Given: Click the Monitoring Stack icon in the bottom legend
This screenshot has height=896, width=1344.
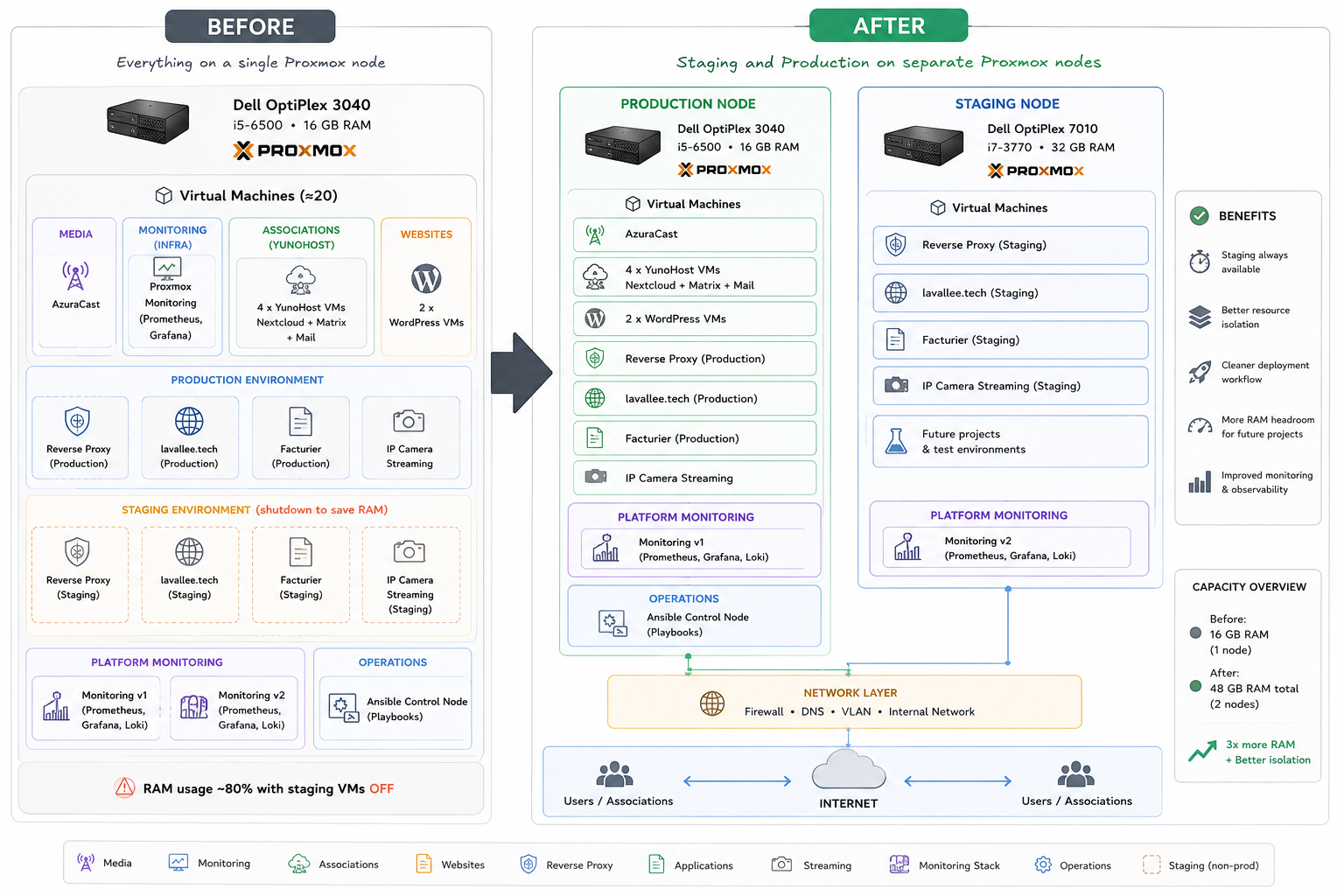Looking at the screenshot, I should [899, 864].
